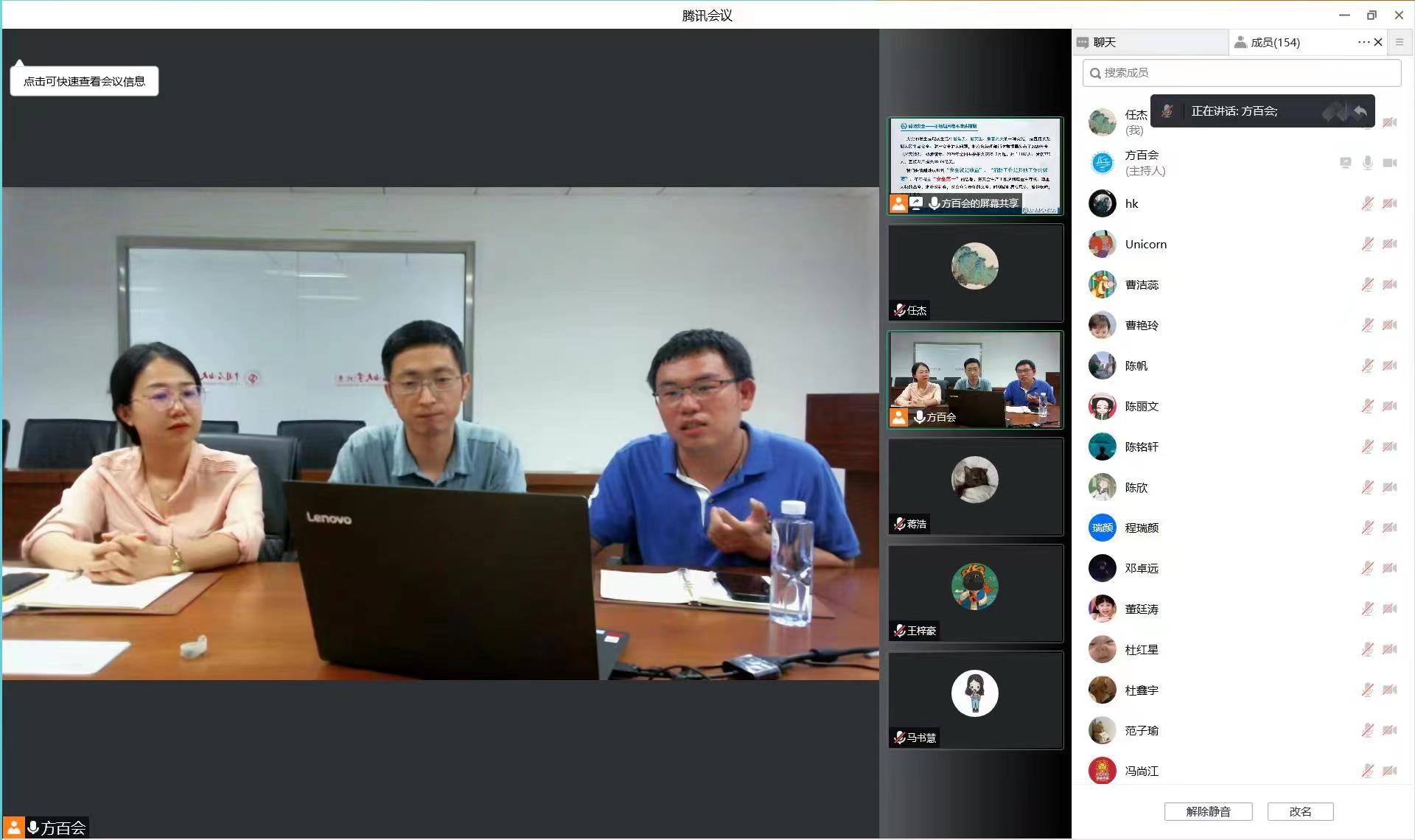Click the 解除静音 button
This screenshot has height=840, width=1415.
(1208, 811)
